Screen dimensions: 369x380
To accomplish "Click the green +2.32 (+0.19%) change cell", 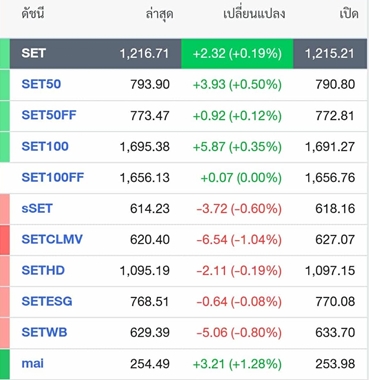I will pyautogui.click(x=237, y=54).
